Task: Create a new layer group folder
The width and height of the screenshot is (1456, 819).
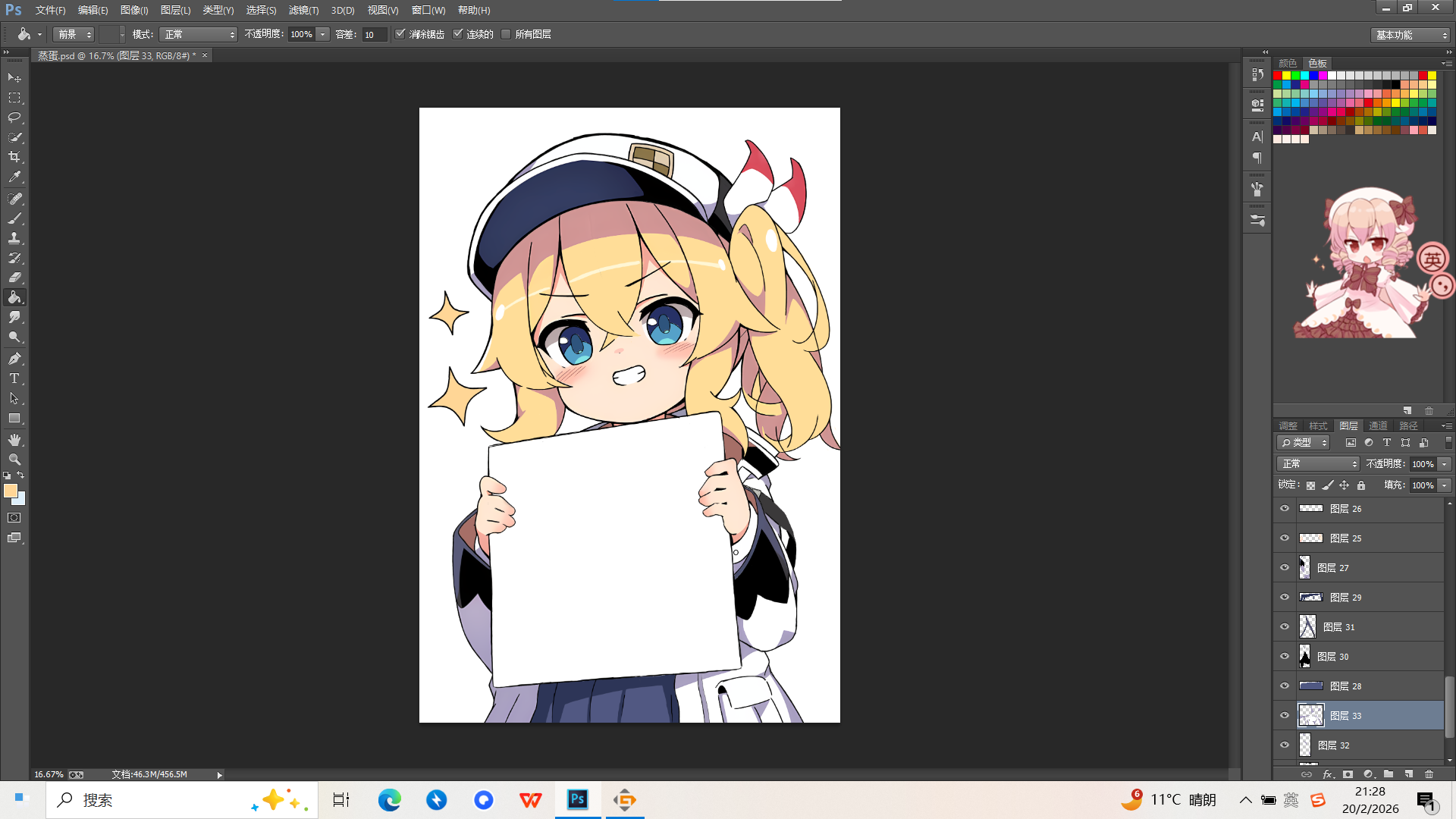Action: point(1388,774)
